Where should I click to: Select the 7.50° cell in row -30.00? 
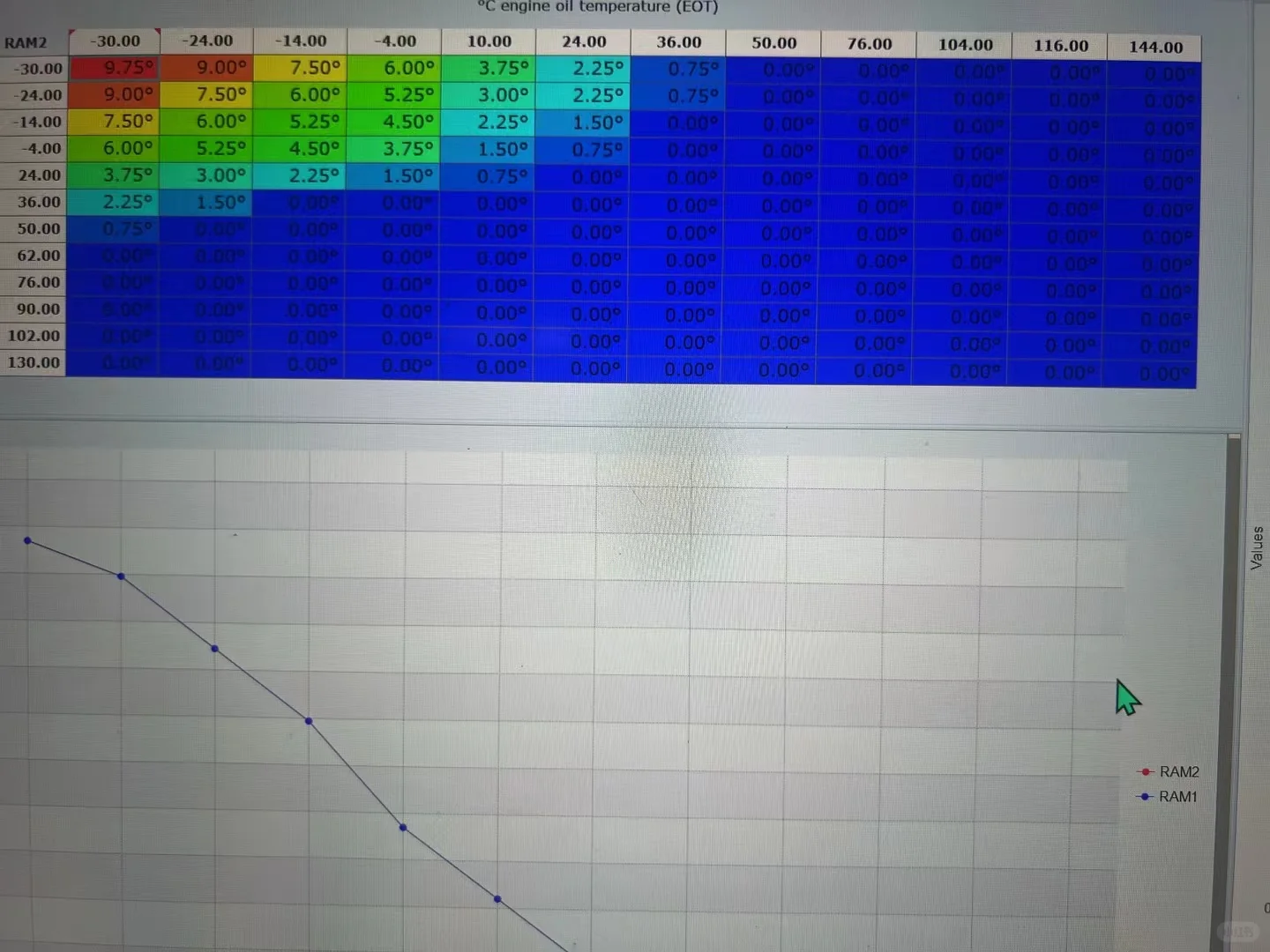click(300, 68)
